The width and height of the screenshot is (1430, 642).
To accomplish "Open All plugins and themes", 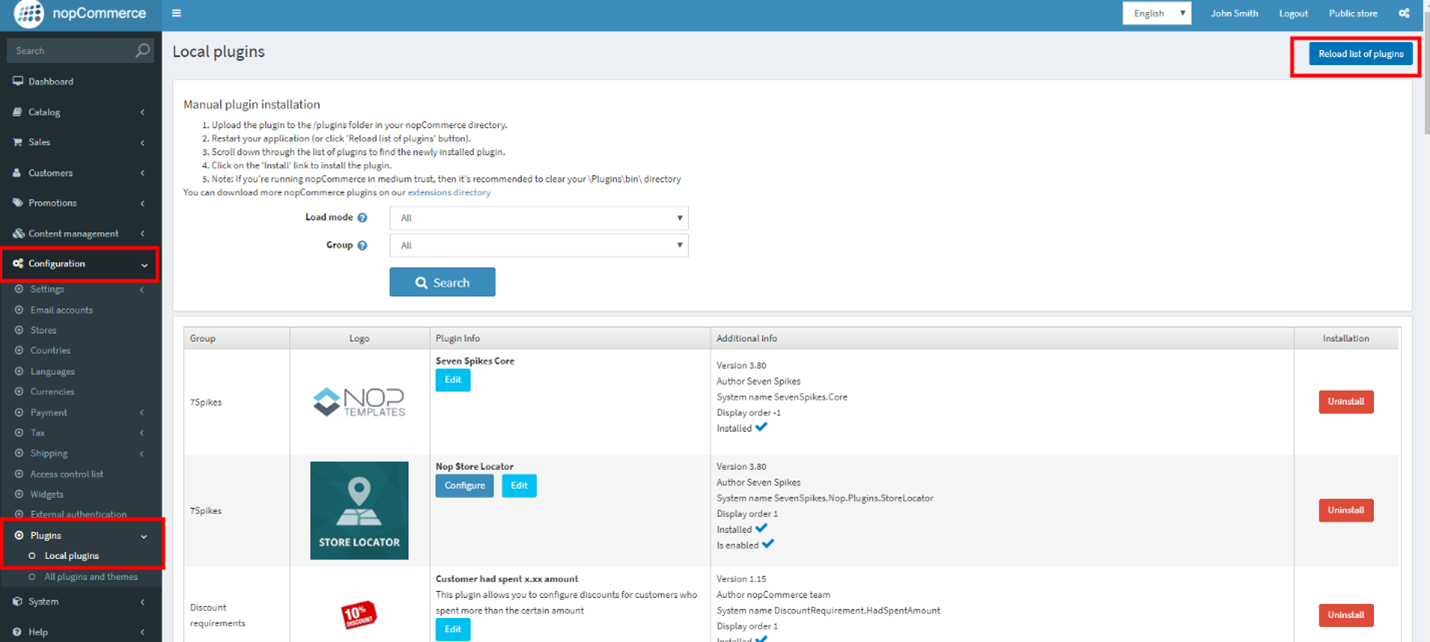I will [91, 577].
